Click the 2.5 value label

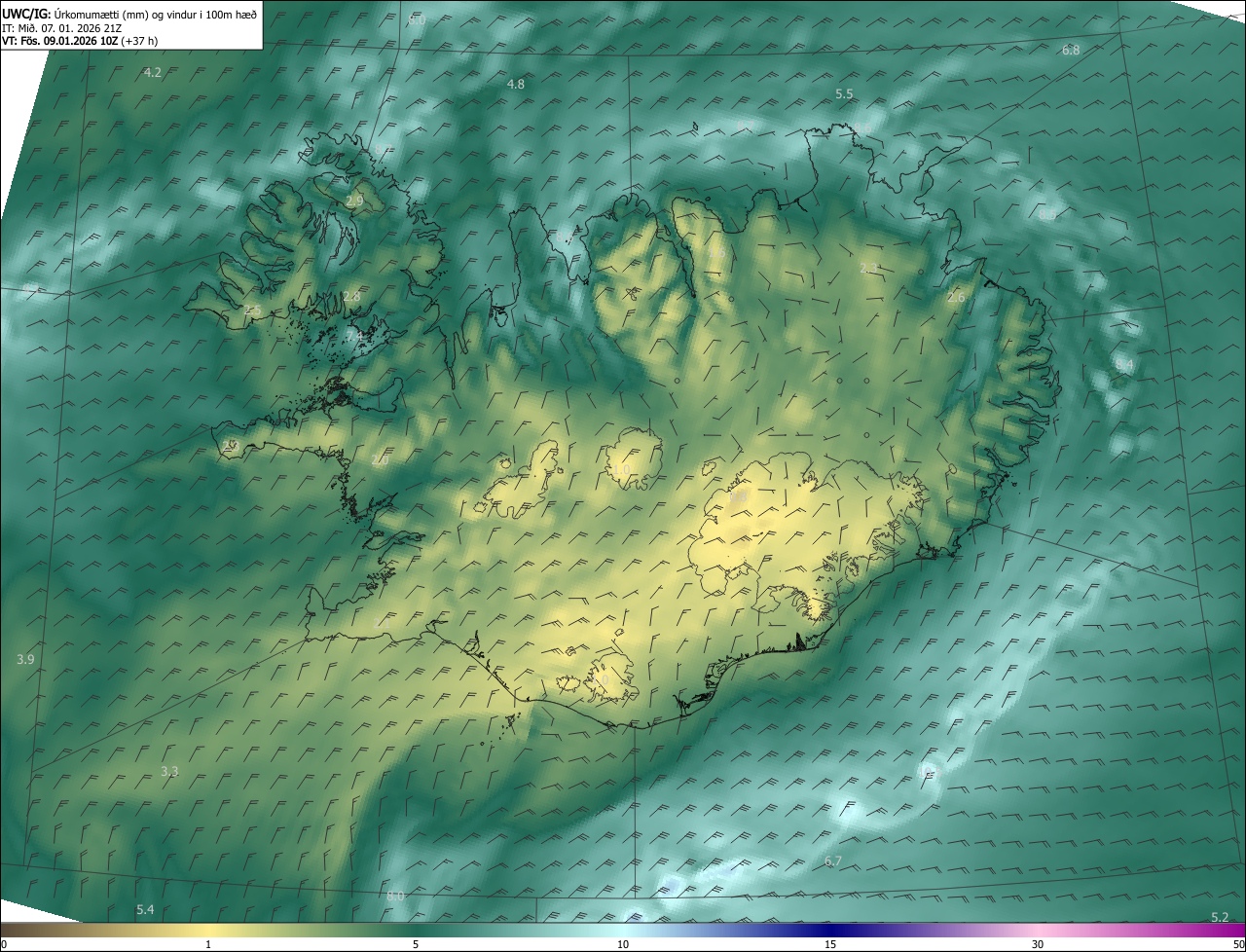252,311
